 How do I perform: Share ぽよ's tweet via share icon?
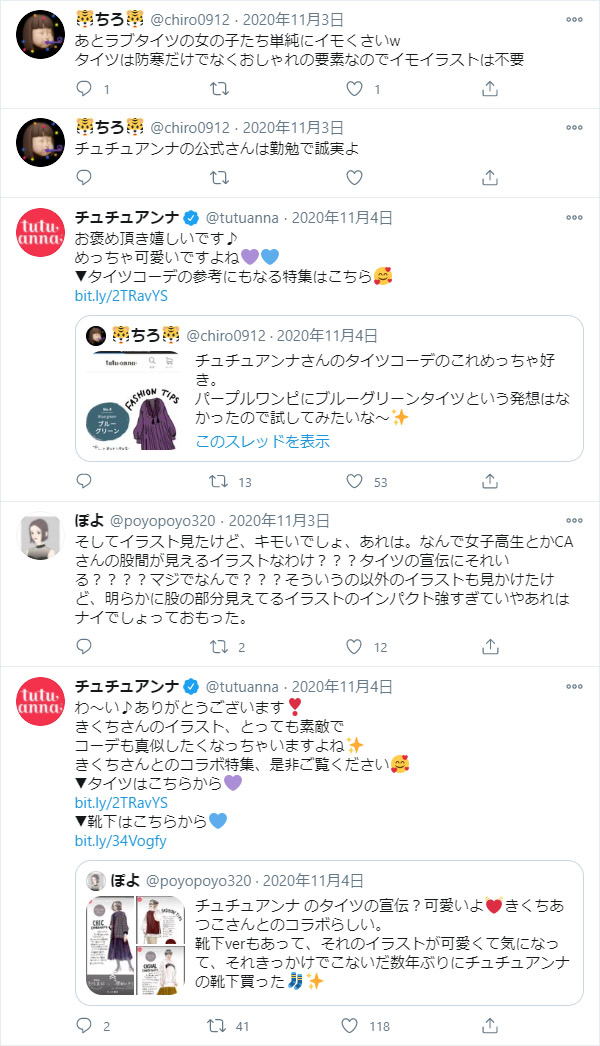tap(490, 648)
